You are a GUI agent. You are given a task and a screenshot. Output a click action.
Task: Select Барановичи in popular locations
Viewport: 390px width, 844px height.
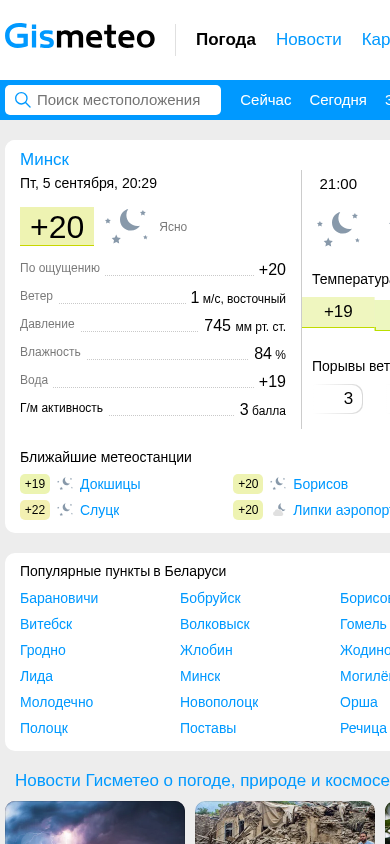click(x=59, y=599)
